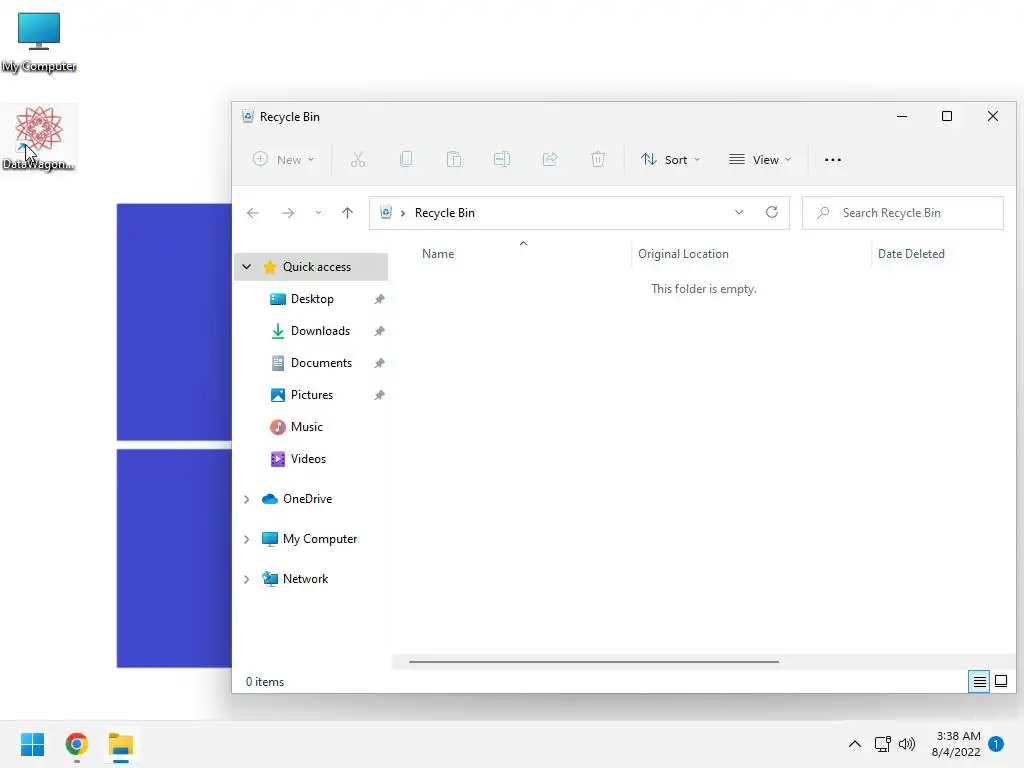Expand the OneDrive tree node
Image resolution: width=1024 pixels, height=768 pixels.
click(x=247, y=499)
